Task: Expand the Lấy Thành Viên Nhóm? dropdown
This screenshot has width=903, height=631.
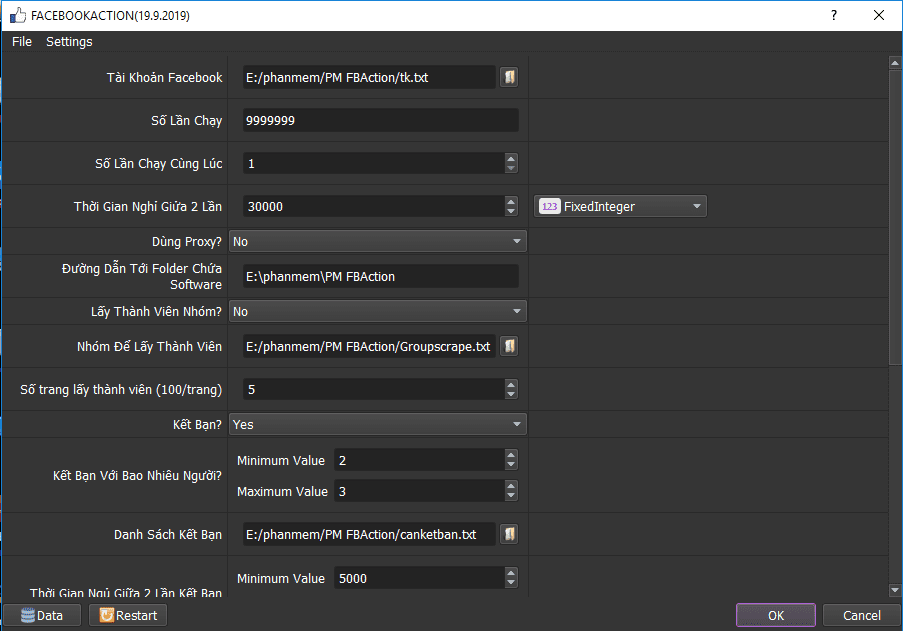Action: coord(378,311)
